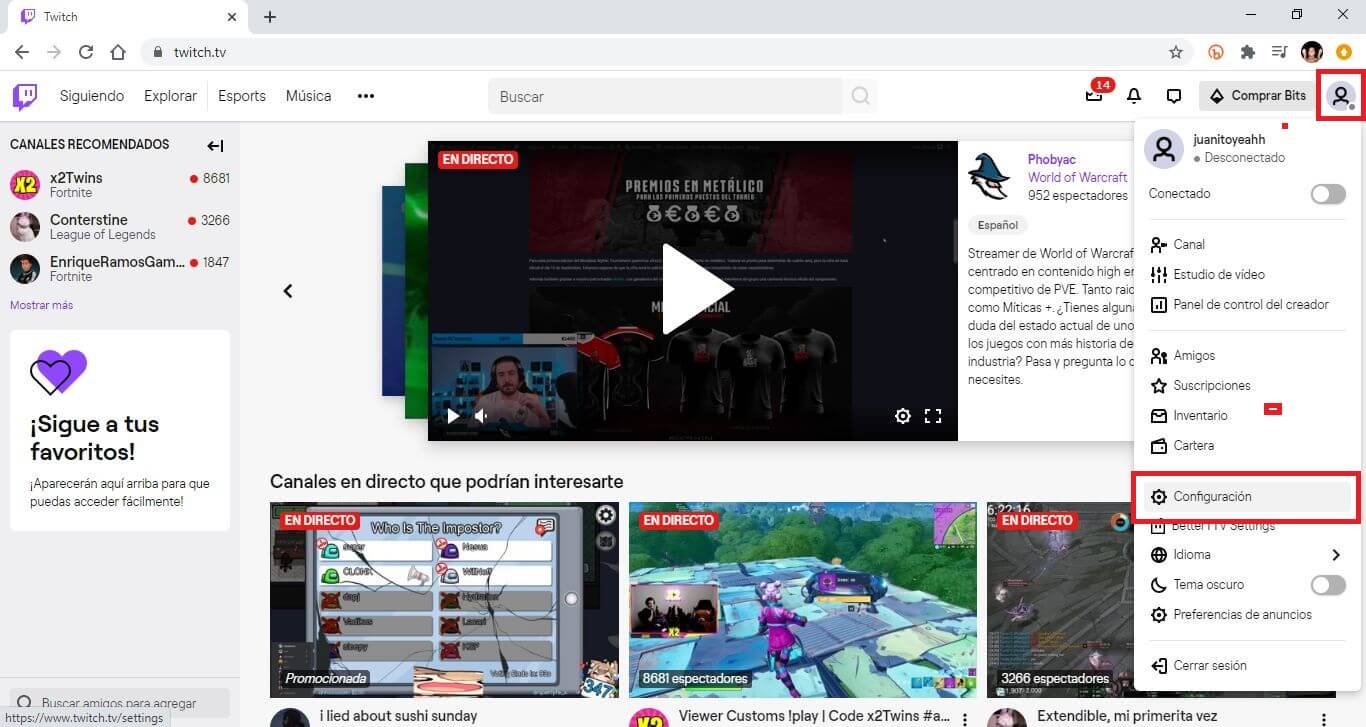Click the search magnifier button
This screenshot has width=1366, height=727.
860,96
